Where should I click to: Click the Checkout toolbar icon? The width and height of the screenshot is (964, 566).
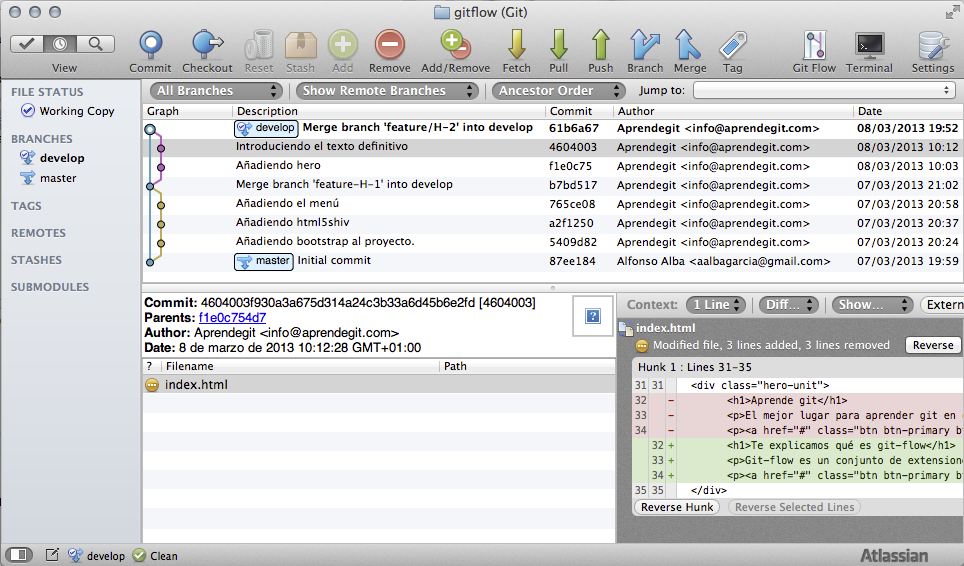(207, 45)
